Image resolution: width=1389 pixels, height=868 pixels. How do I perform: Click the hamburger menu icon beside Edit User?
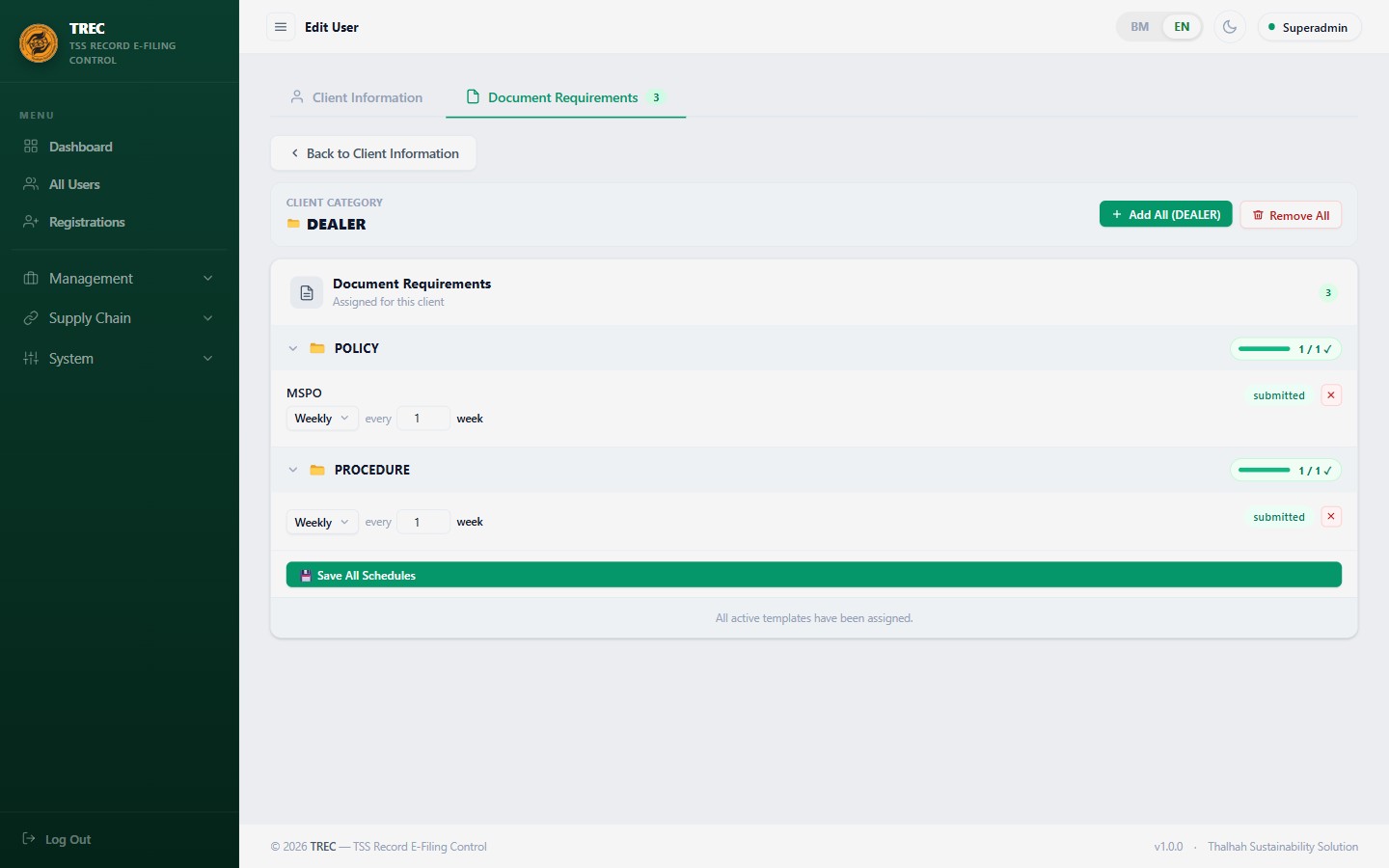click(281, 27)
